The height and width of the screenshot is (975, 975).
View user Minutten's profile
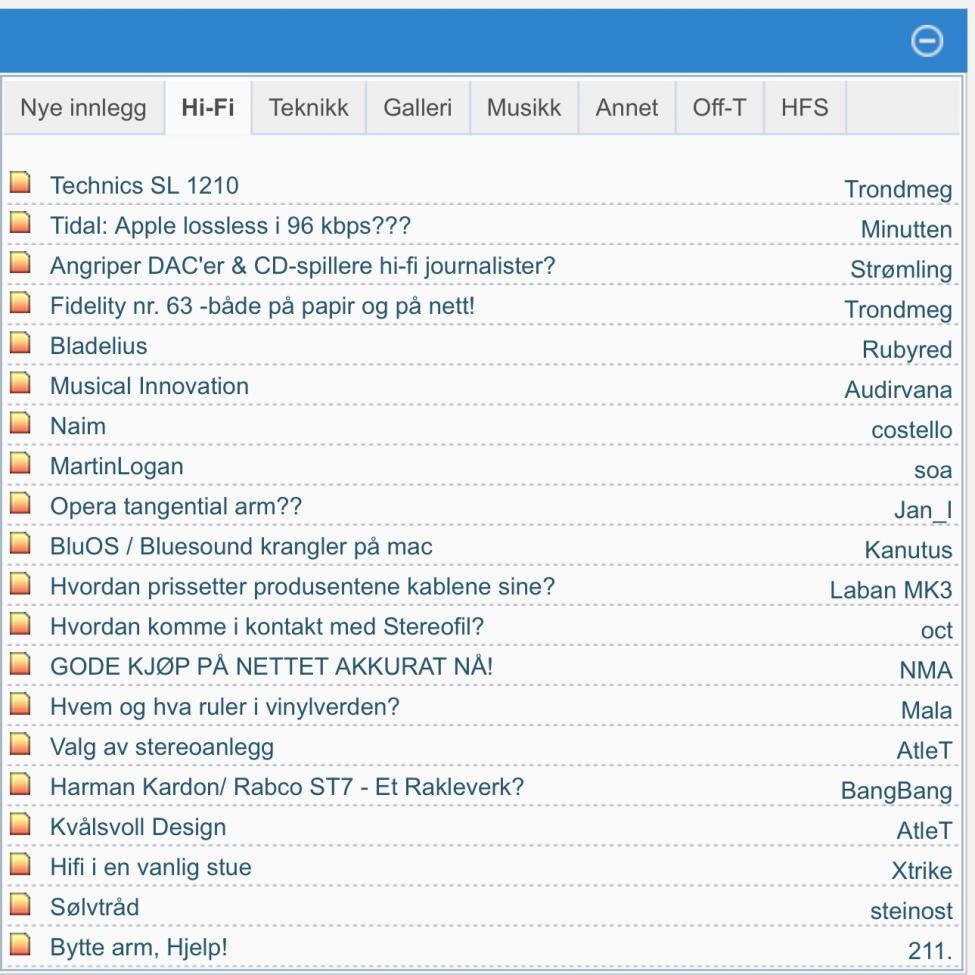click(907, 229)
